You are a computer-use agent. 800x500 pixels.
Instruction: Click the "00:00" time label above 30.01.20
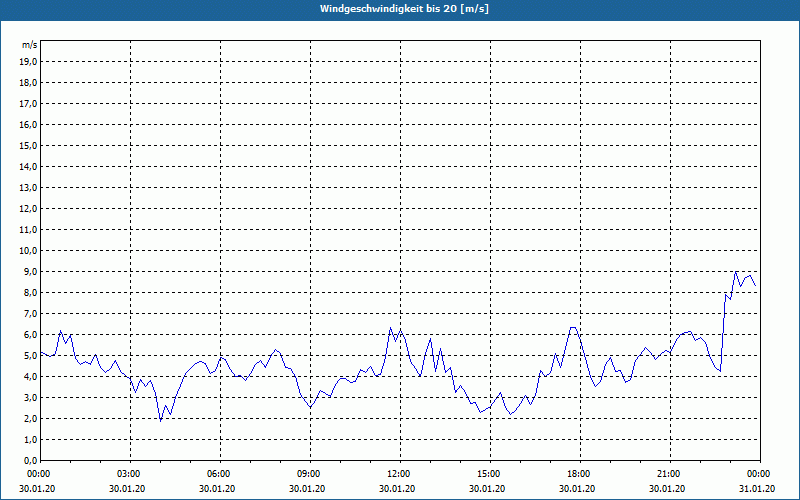[x=38, y=474]
